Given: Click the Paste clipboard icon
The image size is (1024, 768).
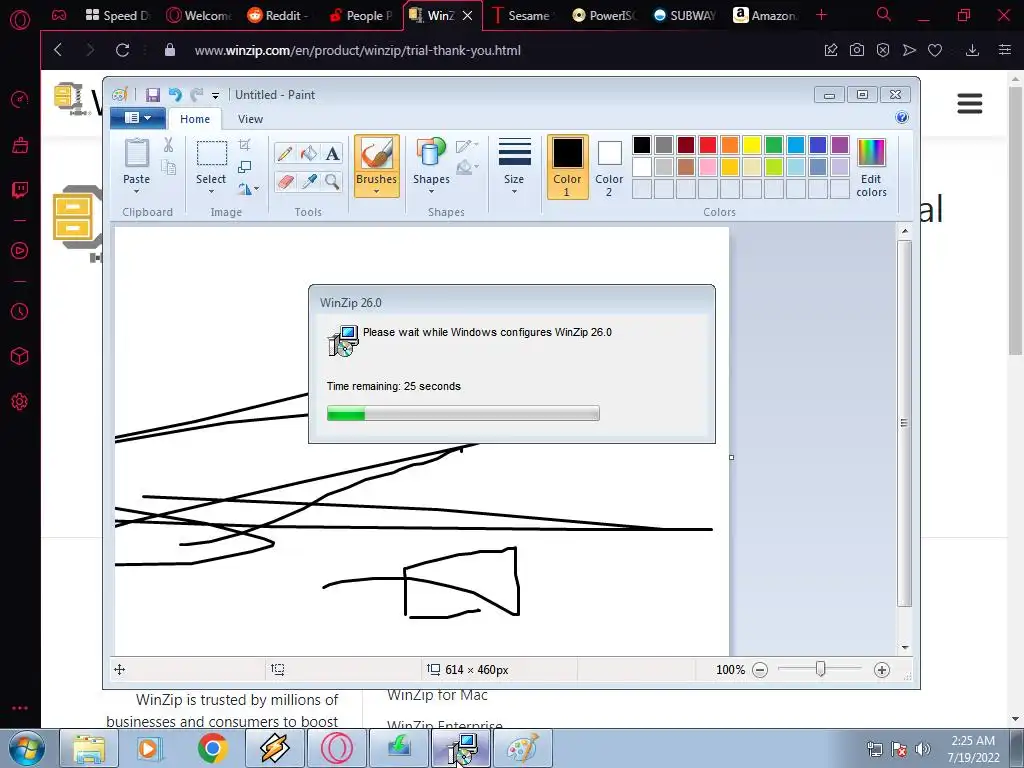Looking at the screenshot, I should click(x=136, y=153).
